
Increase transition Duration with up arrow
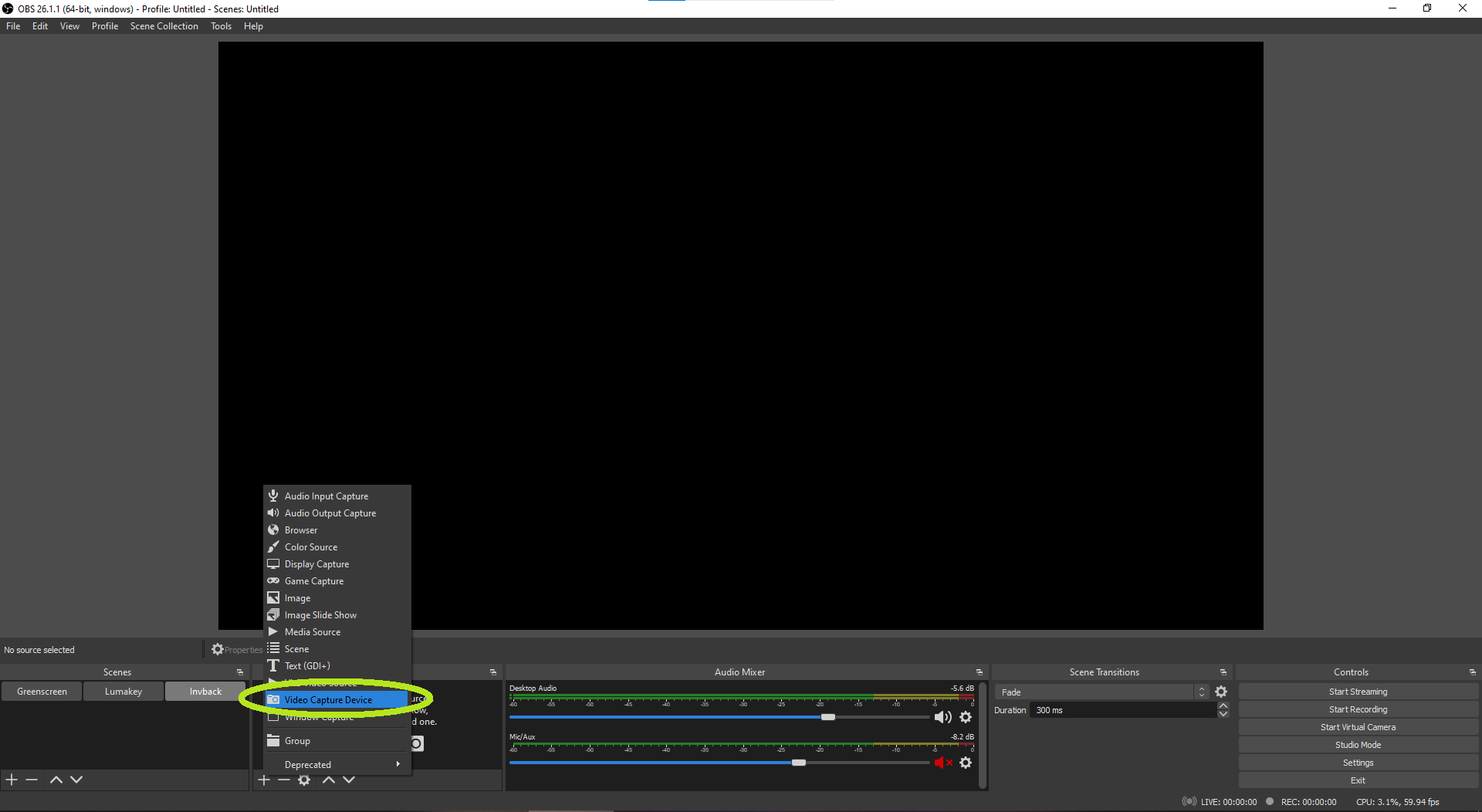pos(1223,705)
